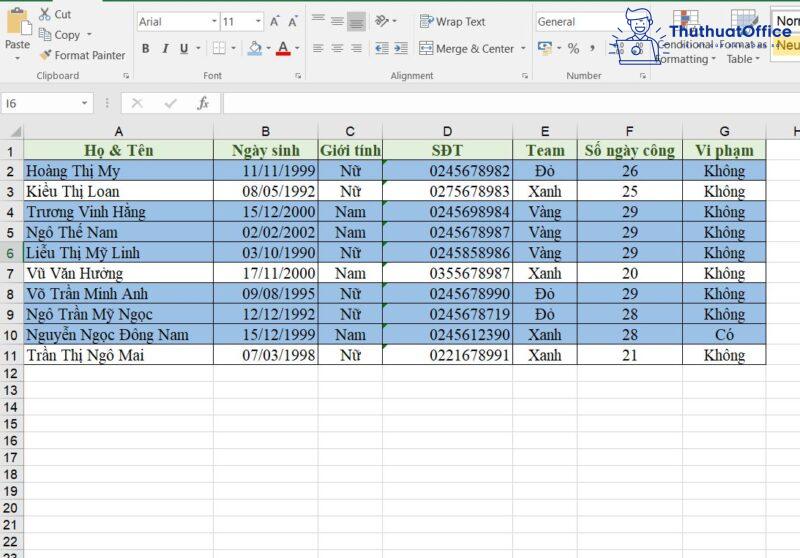The image size is (800, 558).
Task: Align text right in cell
Action: (x=356, y=48)
